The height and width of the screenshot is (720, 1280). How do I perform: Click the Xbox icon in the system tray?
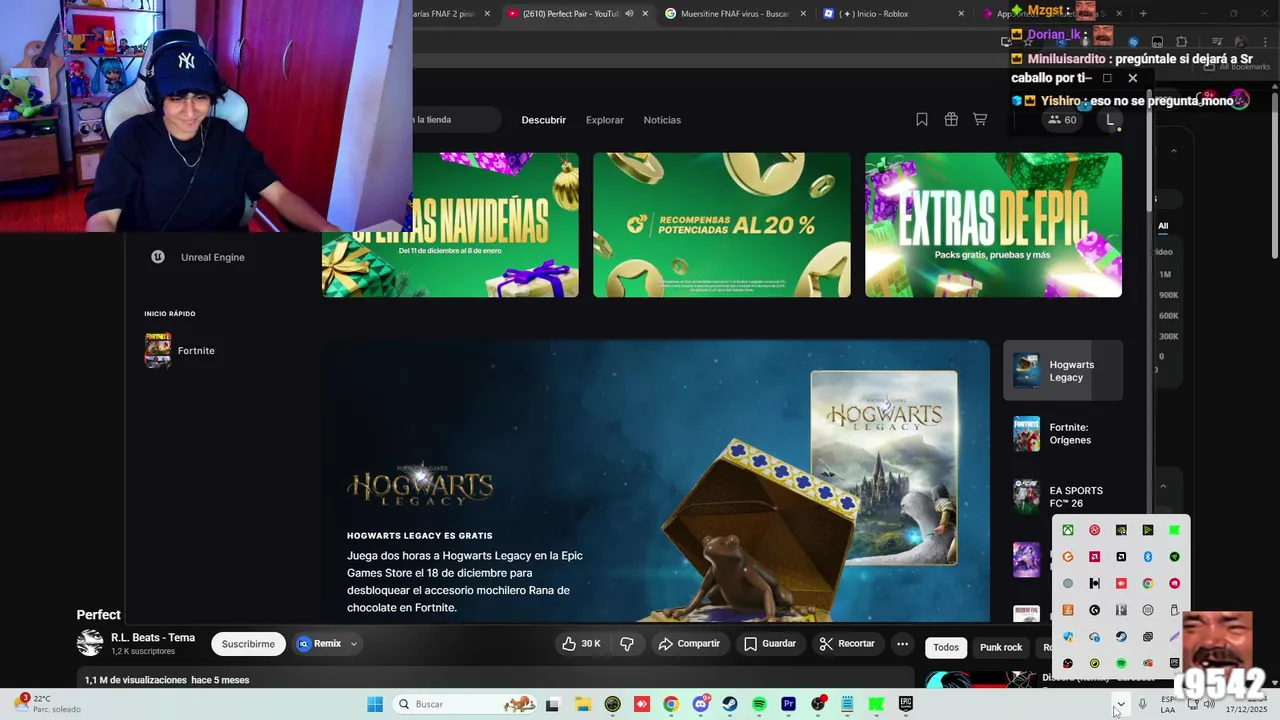(x=1068, y=530)
